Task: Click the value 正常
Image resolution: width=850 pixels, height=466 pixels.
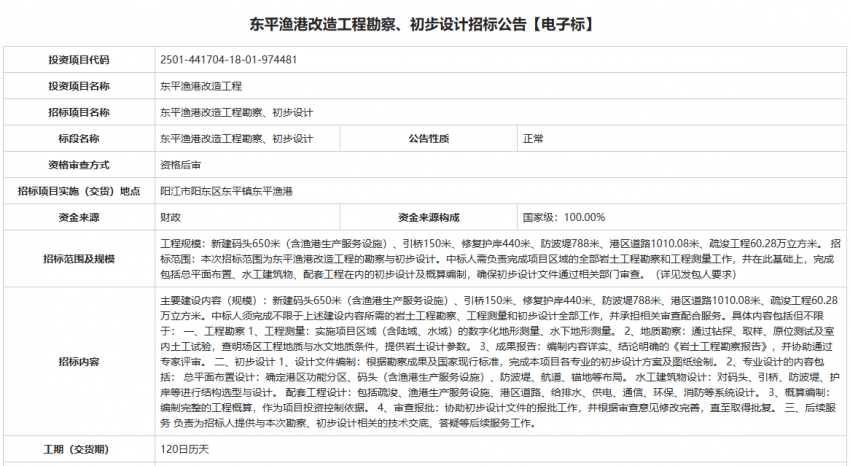Action: 533,139
